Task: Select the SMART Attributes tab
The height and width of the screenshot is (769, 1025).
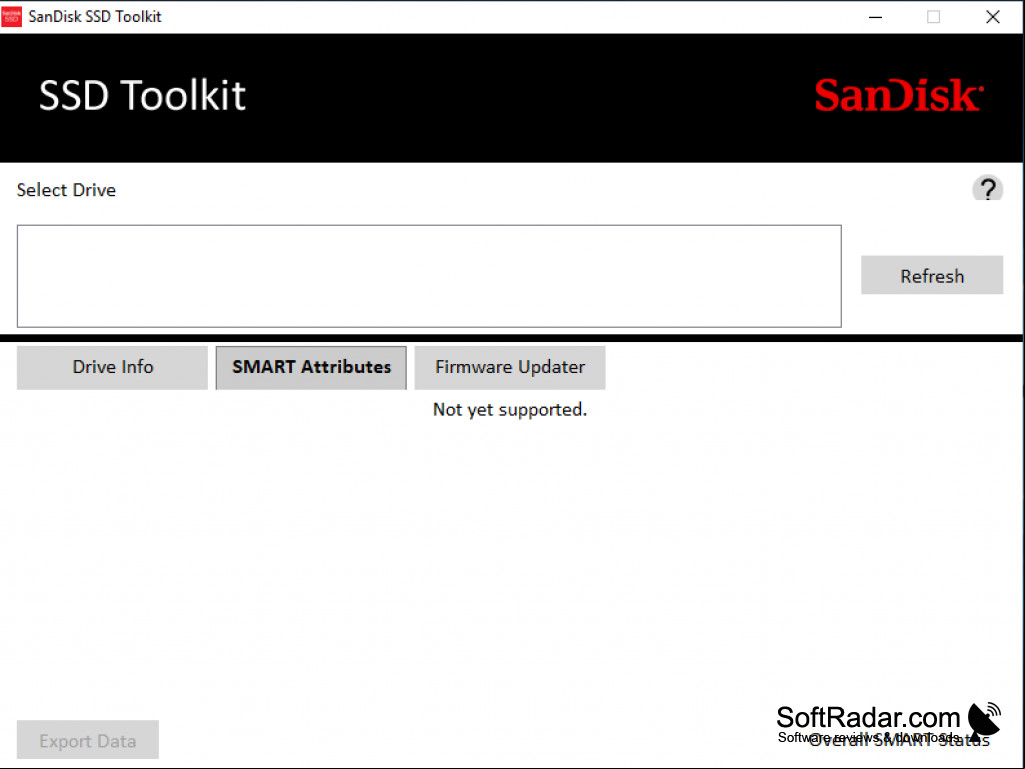Action: coord(311,367)
